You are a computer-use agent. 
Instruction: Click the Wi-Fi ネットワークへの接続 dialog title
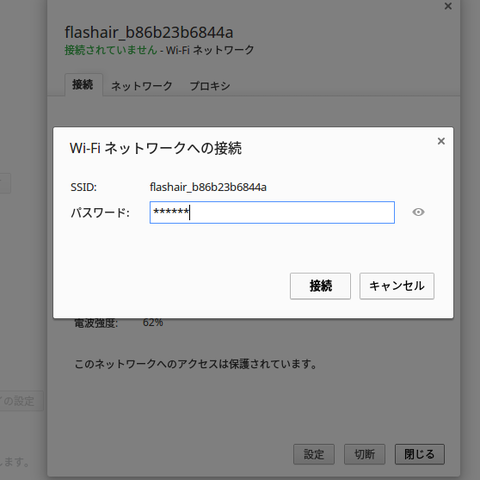156,148
